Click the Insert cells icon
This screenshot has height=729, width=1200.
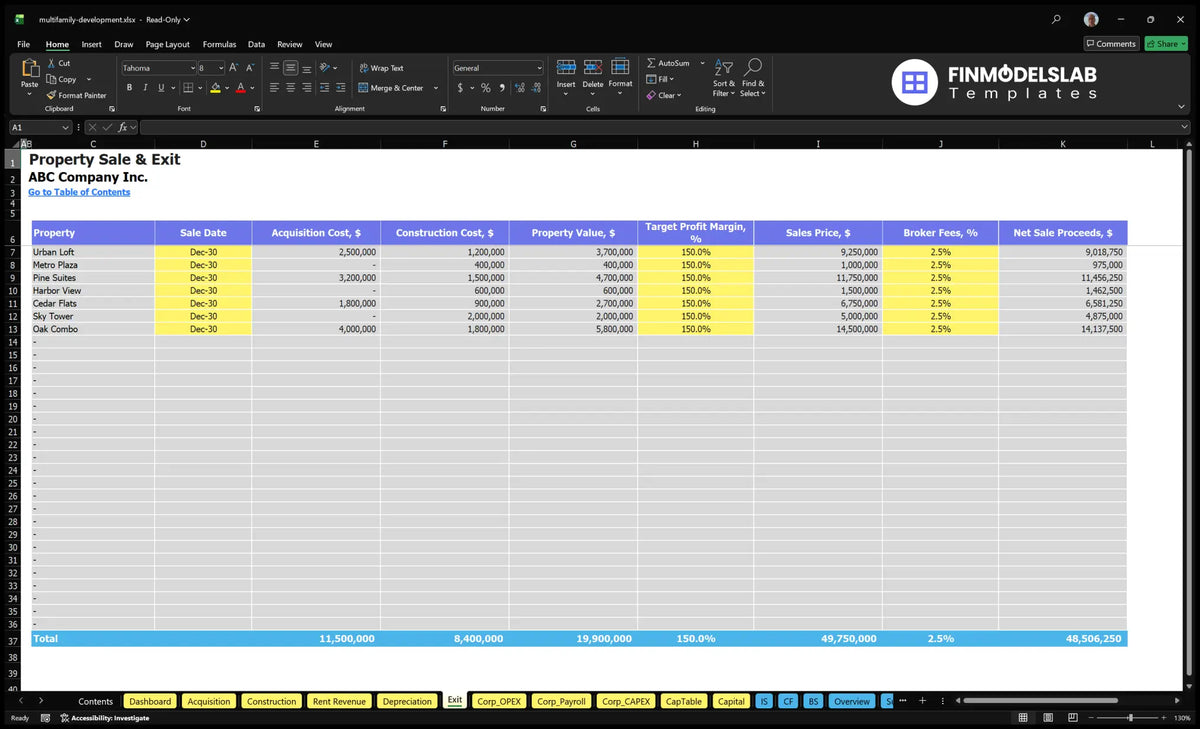(x=566, y=67)
